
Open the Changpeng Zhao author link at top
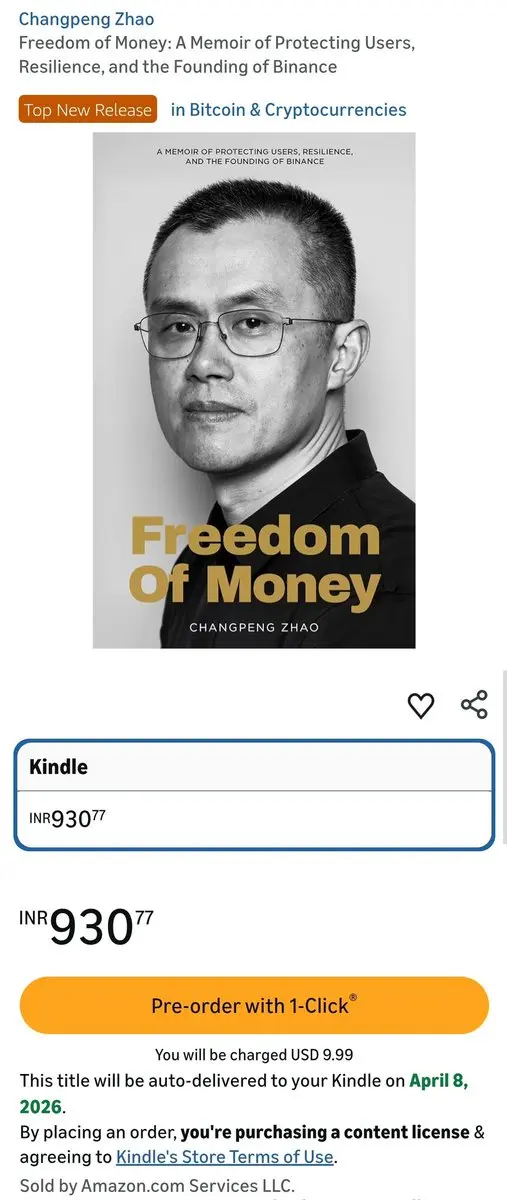click(x=86, y=19)
